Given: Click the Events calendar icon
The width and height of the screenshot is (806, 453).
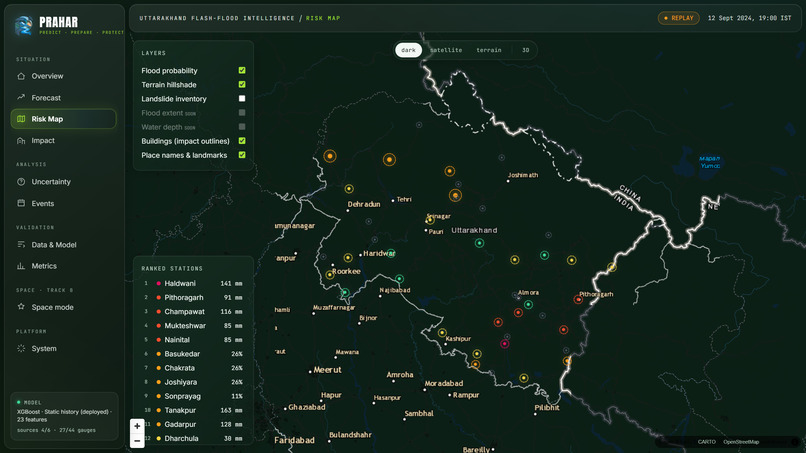Looking at the screenshot, I should click(x=21, y=203).
